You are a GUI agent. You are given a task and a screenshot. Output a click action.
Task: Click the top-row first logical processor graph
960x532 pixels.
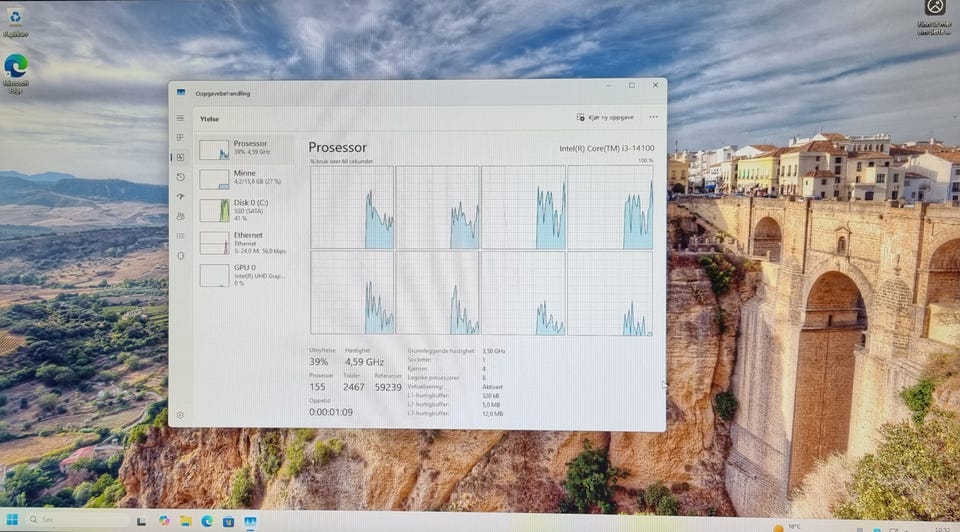[x=352, y=207]
